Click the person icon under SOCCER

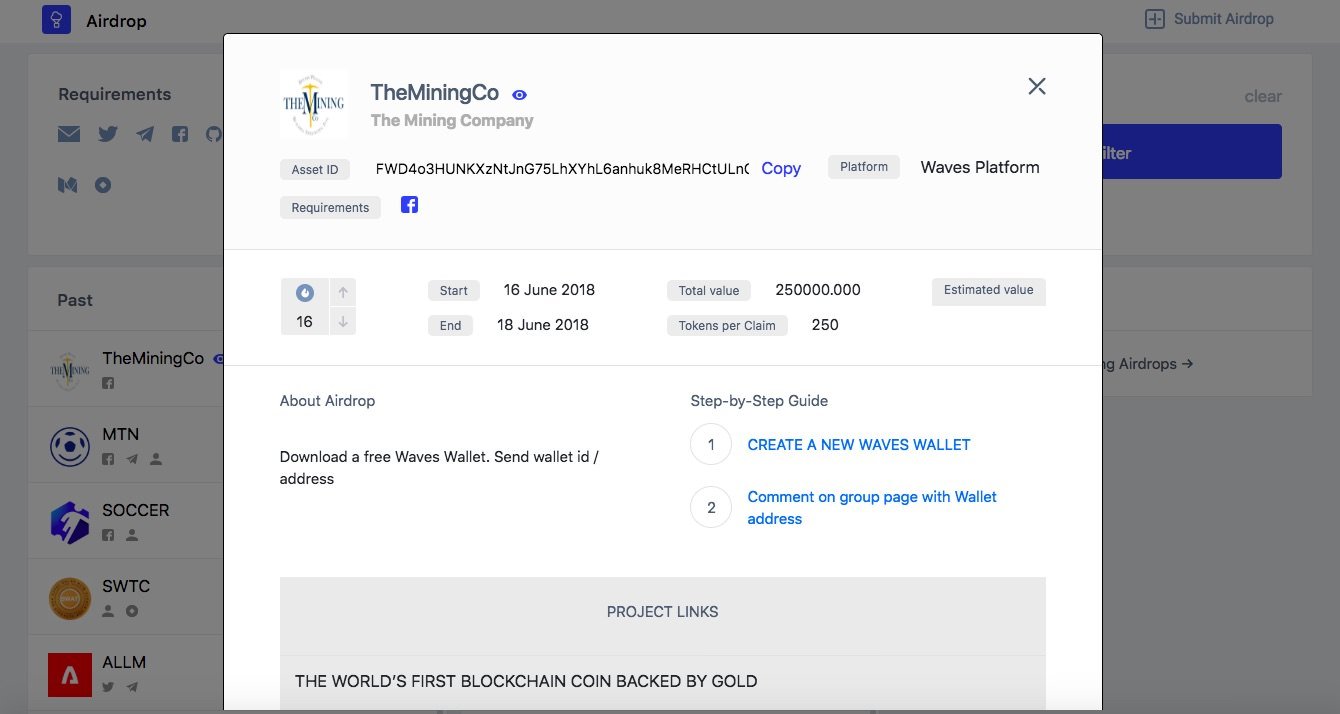(x=132, y=536)
